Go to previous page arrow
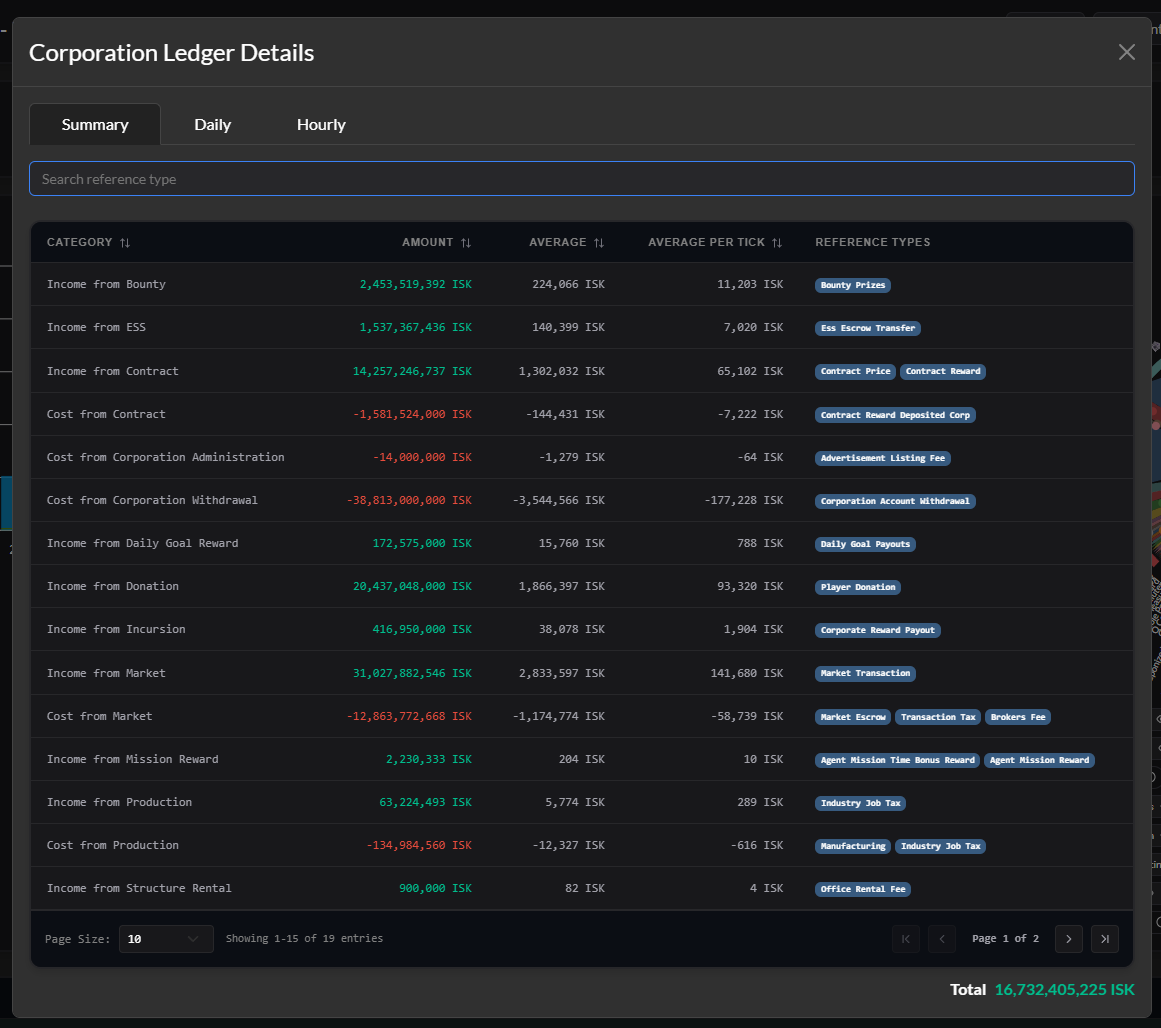Image resolution: width=1161 pixels, height=1028 pixels. 942,938
